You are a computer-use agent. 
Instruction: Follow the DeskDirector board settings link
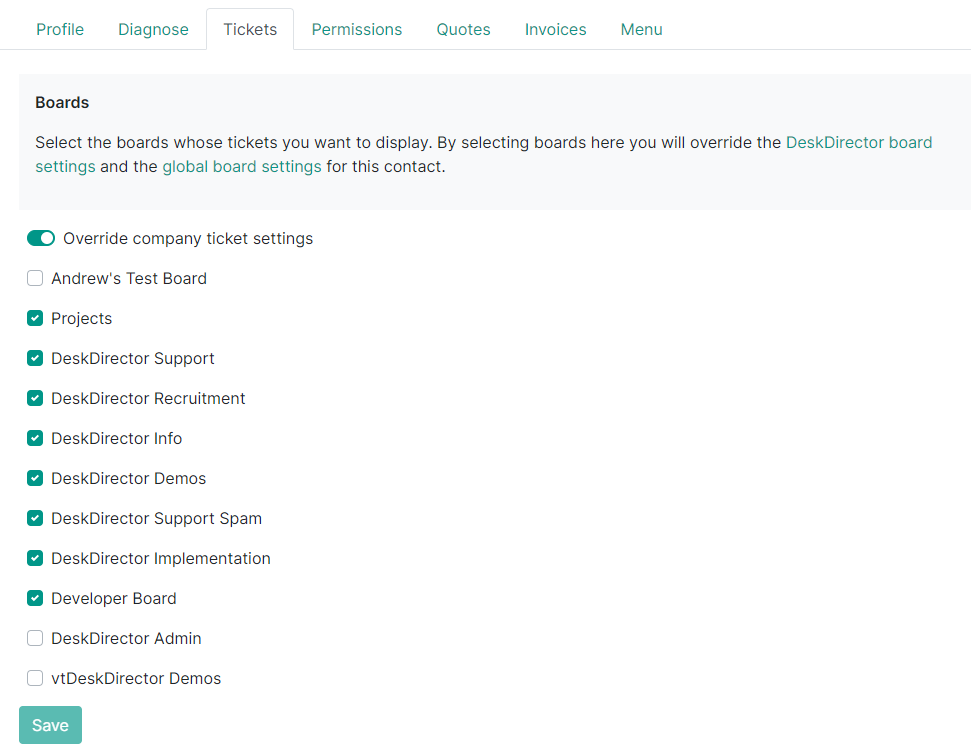pyautogui.click(x=859, y=142)
